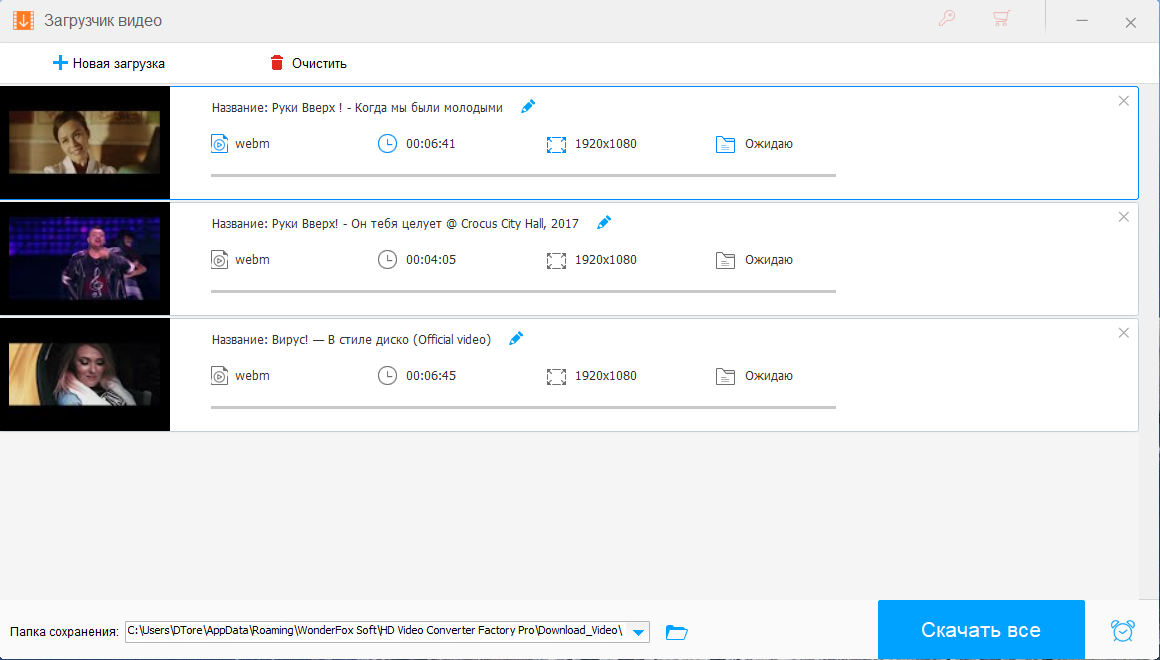Click rename pencil for Вирус! video
The width and height of the screenshot is (1160, 660).
pyautogui.click(x=516, y=339)
